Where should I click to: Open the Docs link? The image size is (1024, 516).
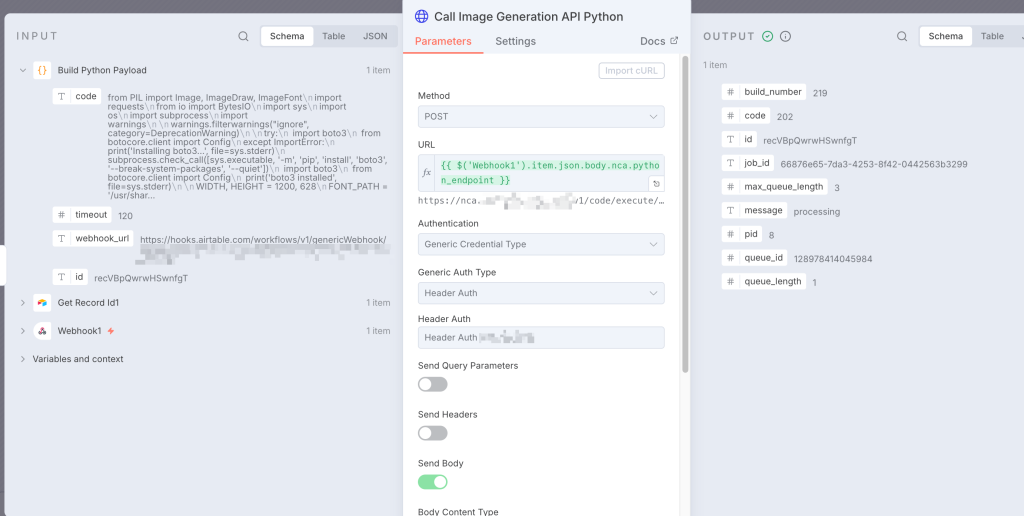point(658,41)
